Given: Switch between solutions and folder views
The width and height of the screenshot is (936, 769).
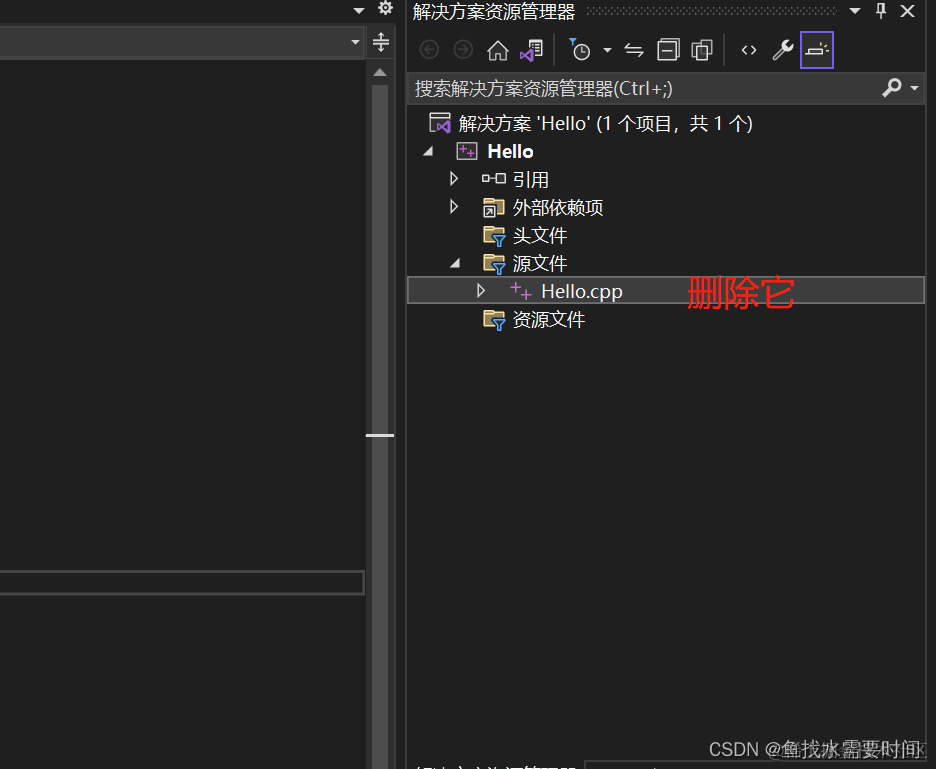Looking at the screenshot, I should pyautogui.click(x=531, y=51).
